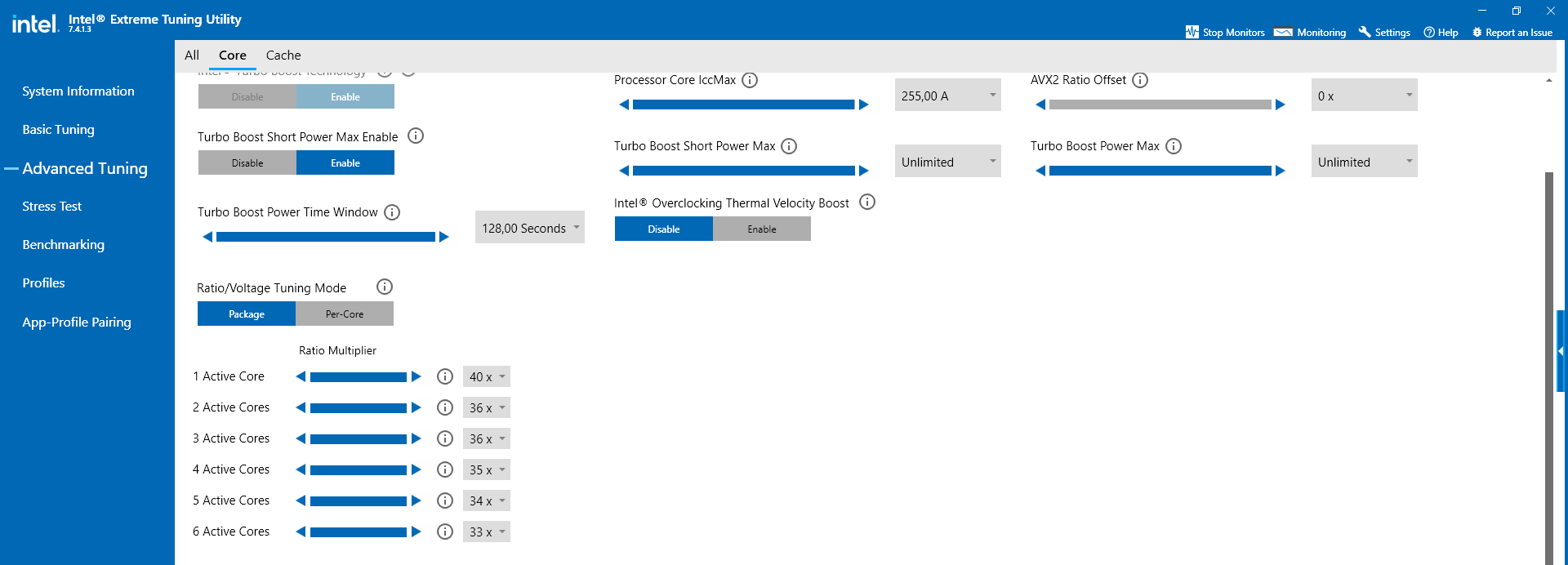Click info icon for 1 Active Core
Viewport: 1568px width, 565px height.
point(445,376)
